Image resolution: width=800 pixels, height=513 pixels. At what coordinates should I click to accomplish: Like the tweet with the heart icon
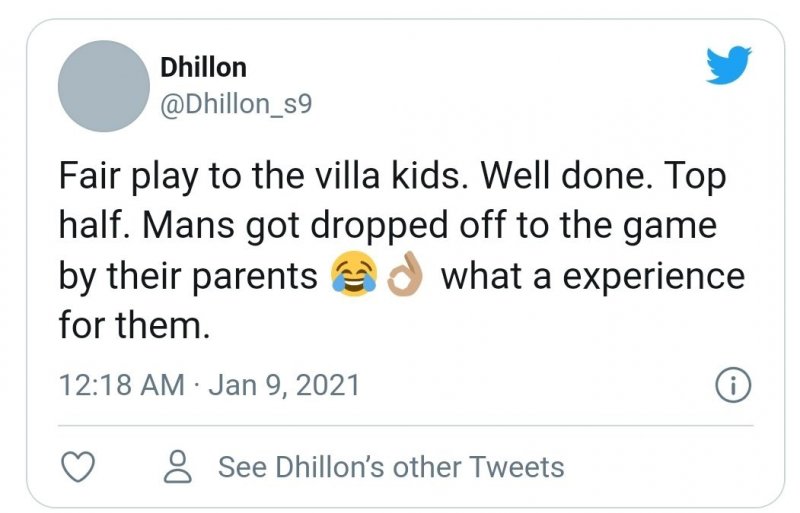click(x=78, y=466)
